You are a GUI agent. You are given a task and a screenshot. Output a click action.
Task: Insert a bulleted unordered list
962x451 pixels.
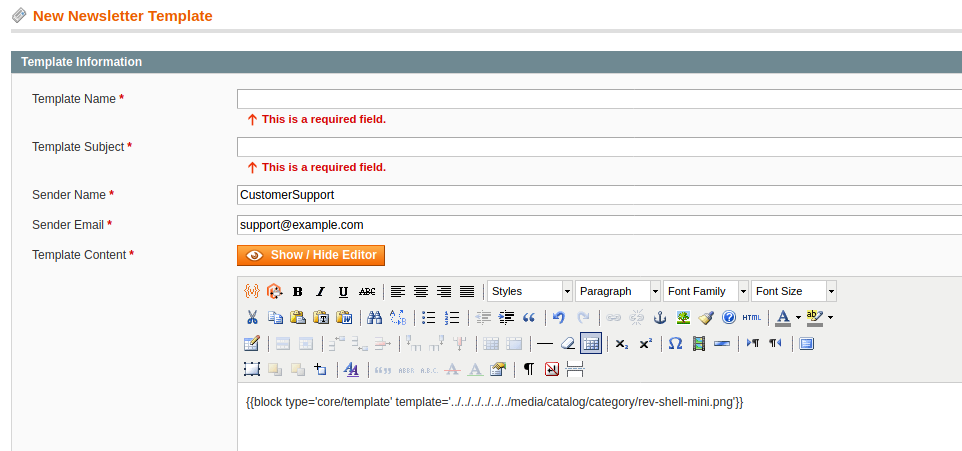point(429,318)
